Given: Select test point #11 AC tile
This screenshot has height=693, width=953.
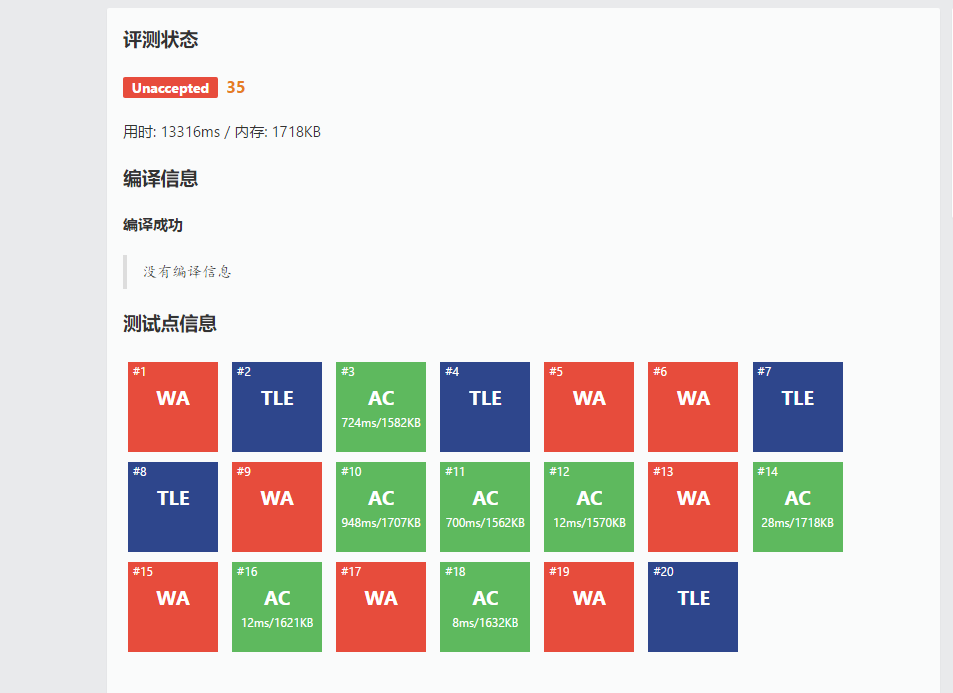Looking at the screenshot, I should (485, 507).
